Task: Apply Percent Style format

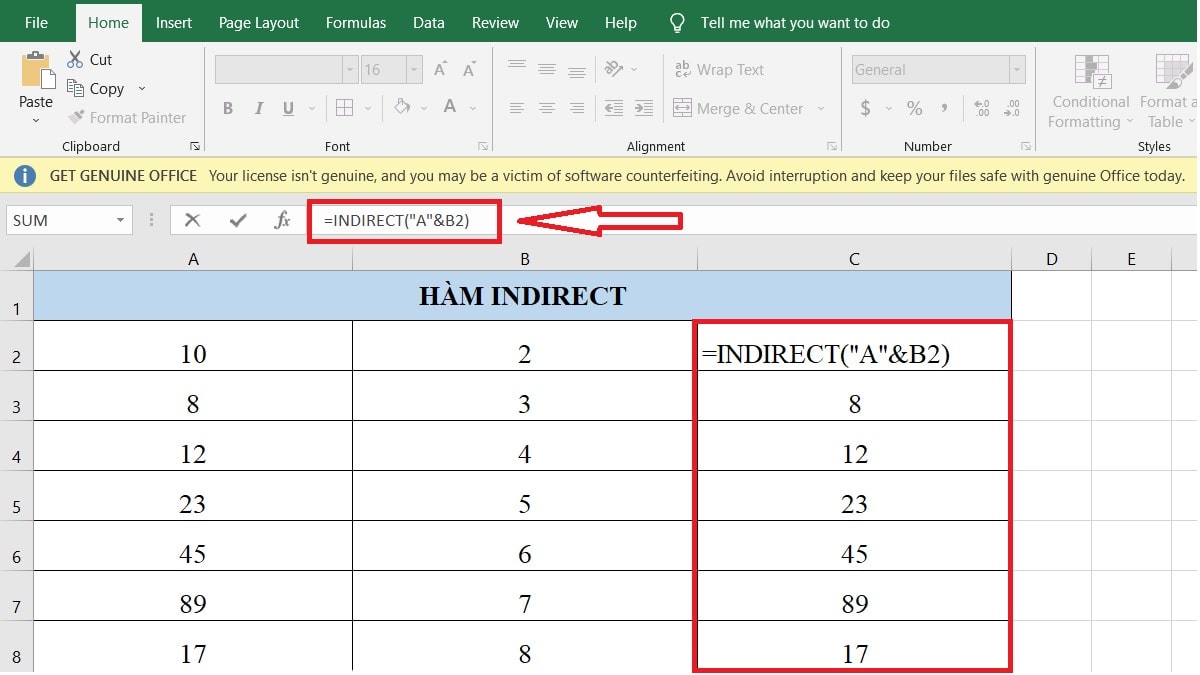Action: [914, 108]
